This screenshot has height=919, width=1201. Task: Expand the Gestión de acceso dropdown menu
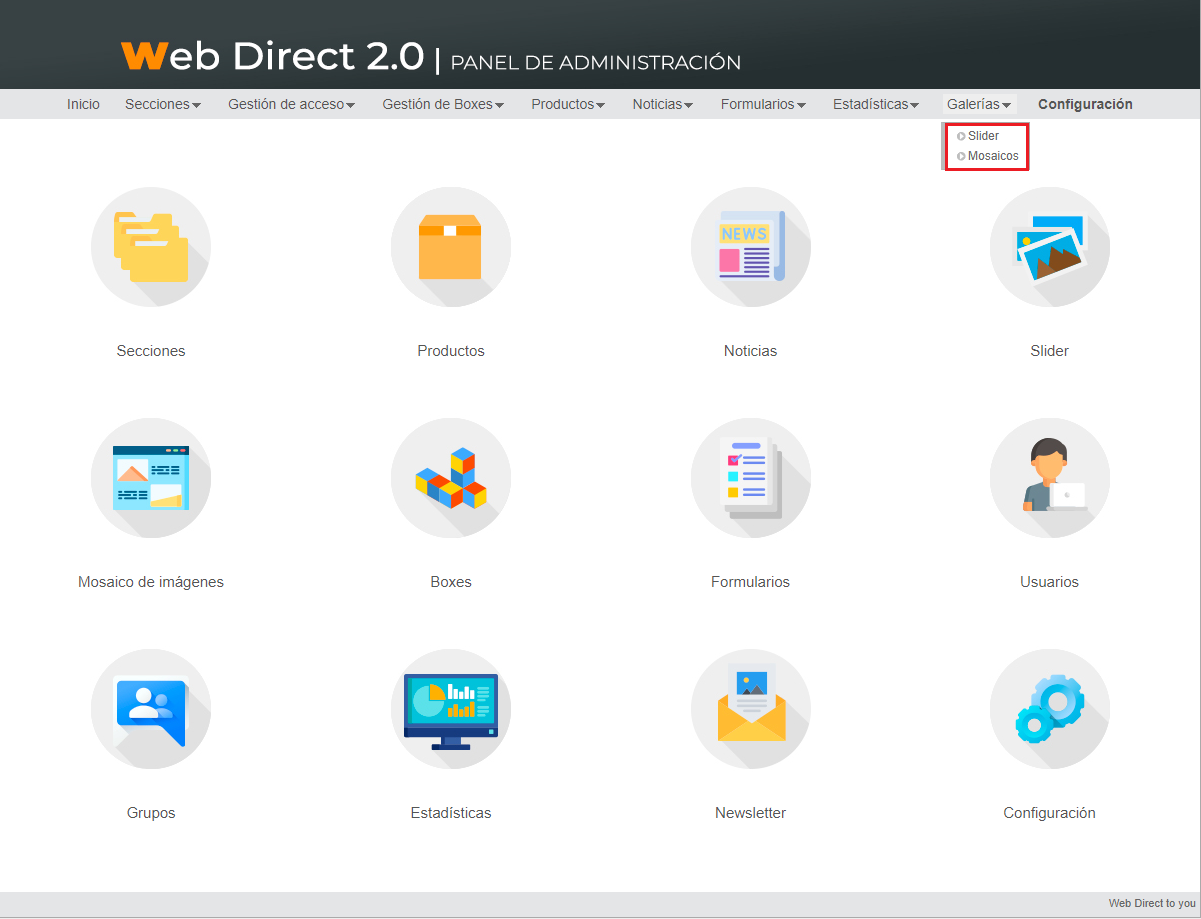291,104
